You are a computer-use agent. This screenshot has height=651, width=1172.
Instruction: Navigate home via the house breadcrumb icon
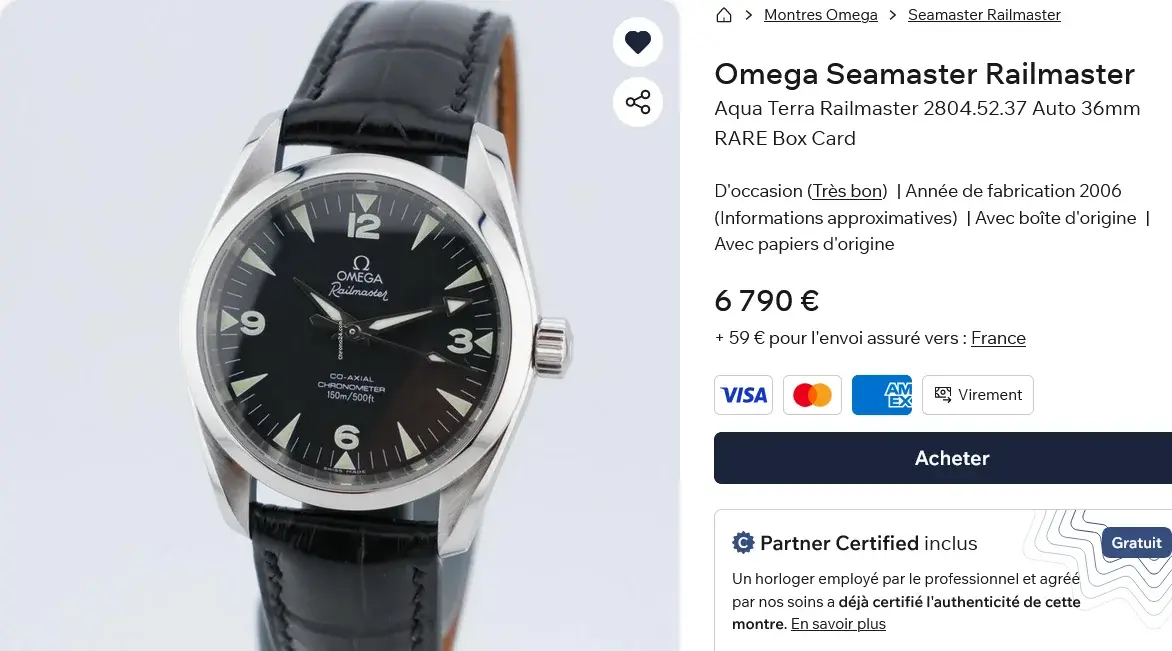point(723,15)
